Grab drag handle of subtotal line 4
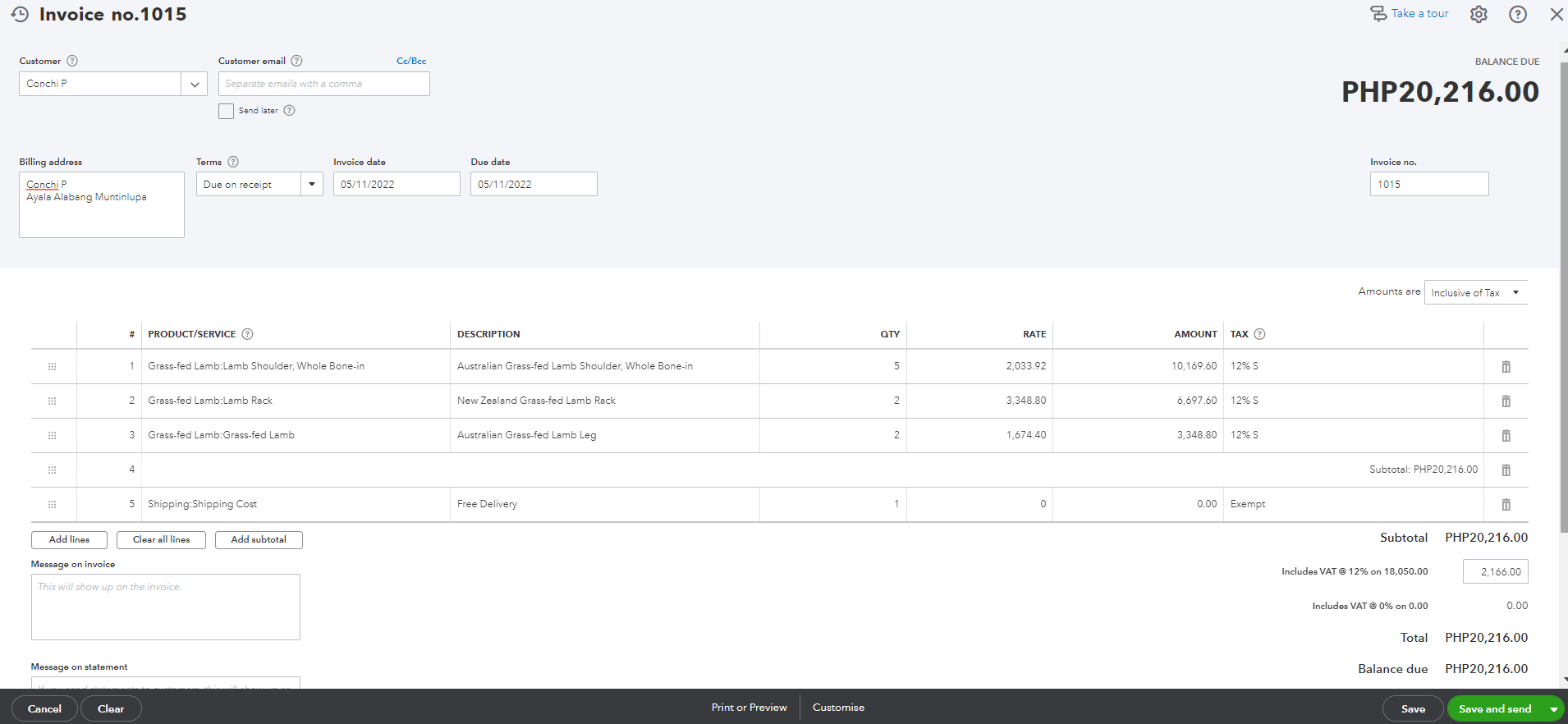This screenshot has height=724, width=1568. point(53,470)
